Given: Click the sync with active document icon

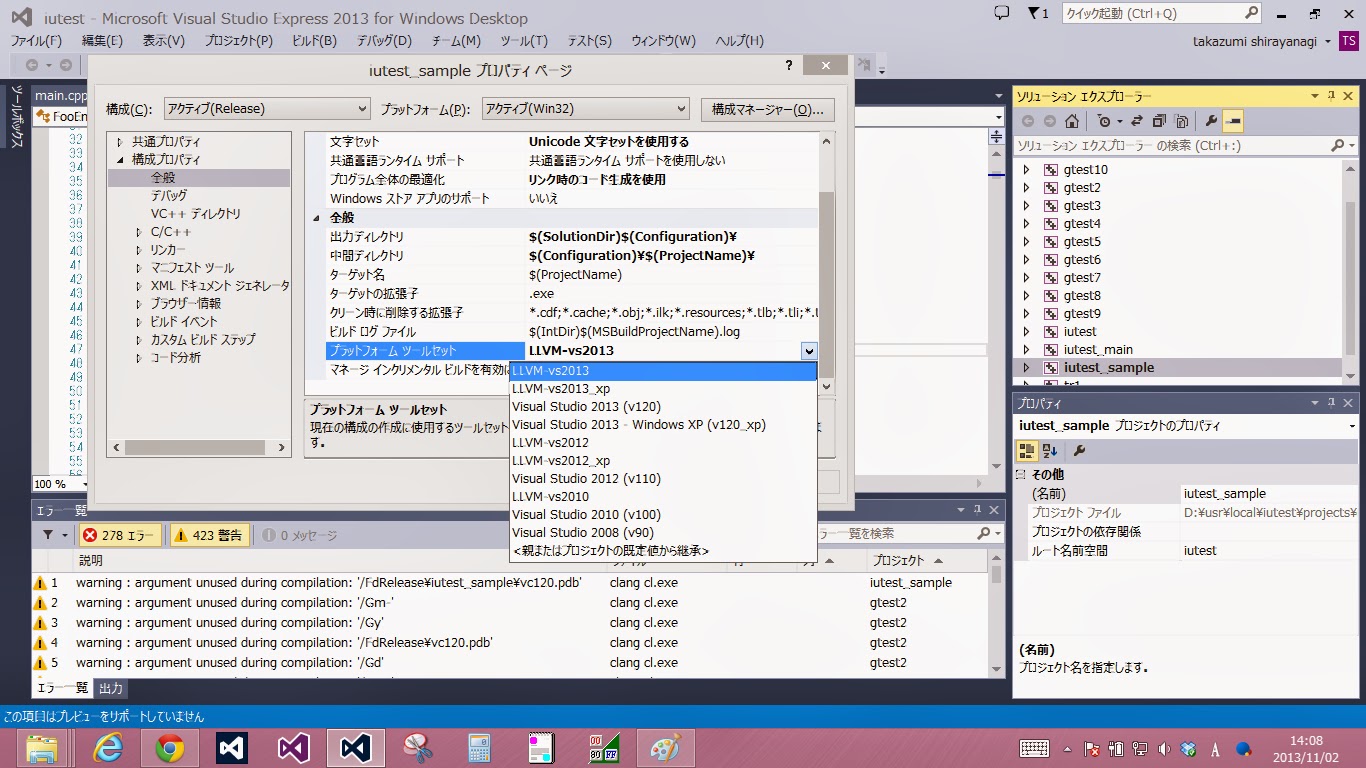Looking at the screenshot, I should [1138, 121].
